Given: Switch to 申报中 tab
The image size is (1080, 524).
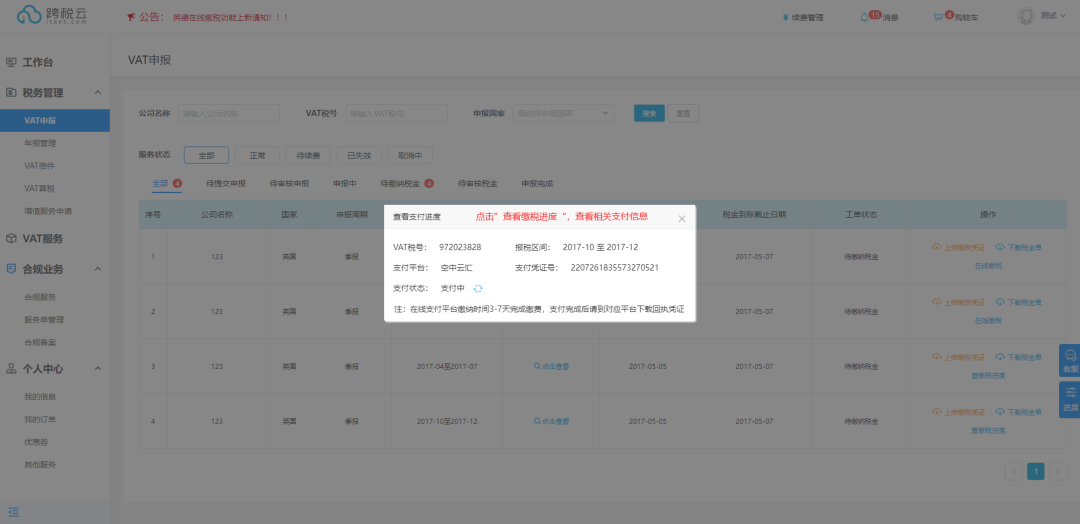Looking at the screenshot, I should [x=344, y=184].
